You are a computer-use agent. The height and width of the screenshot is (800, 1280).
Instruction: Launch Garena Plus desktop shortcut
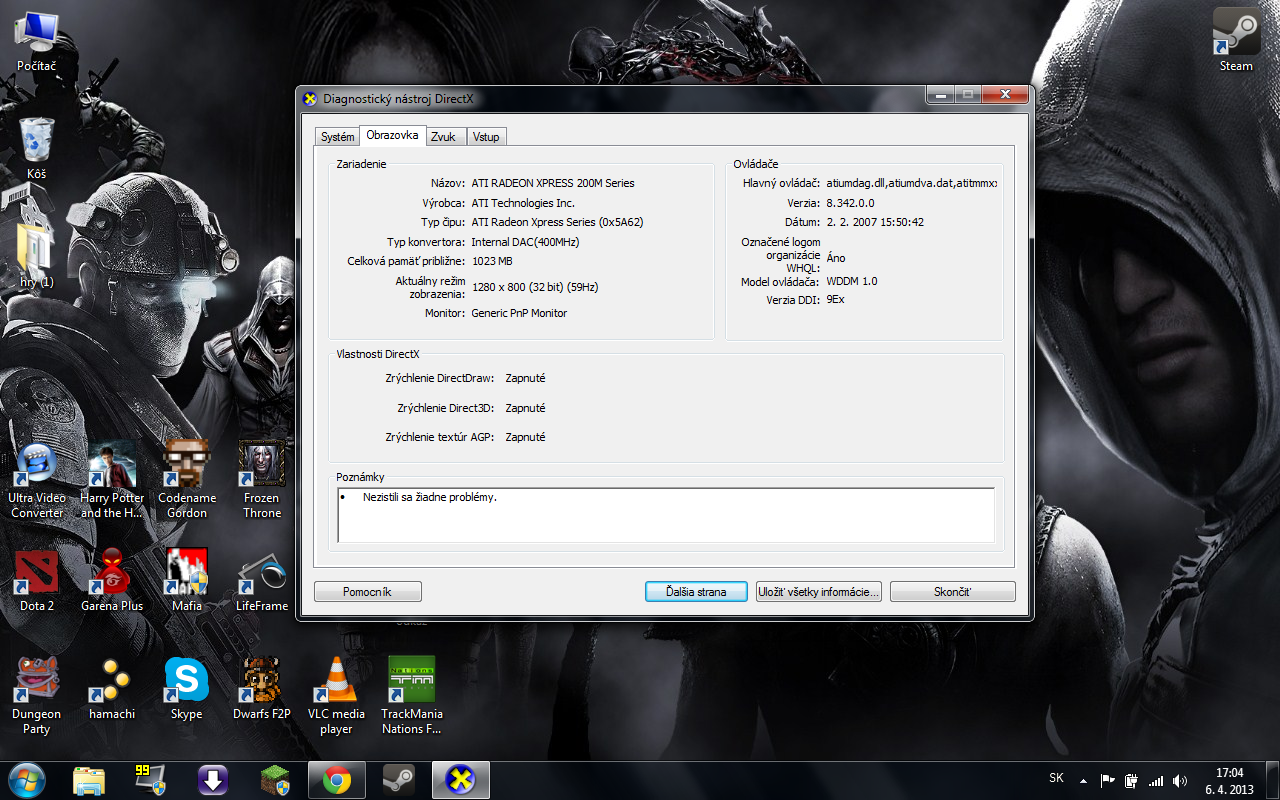point(112,580)
